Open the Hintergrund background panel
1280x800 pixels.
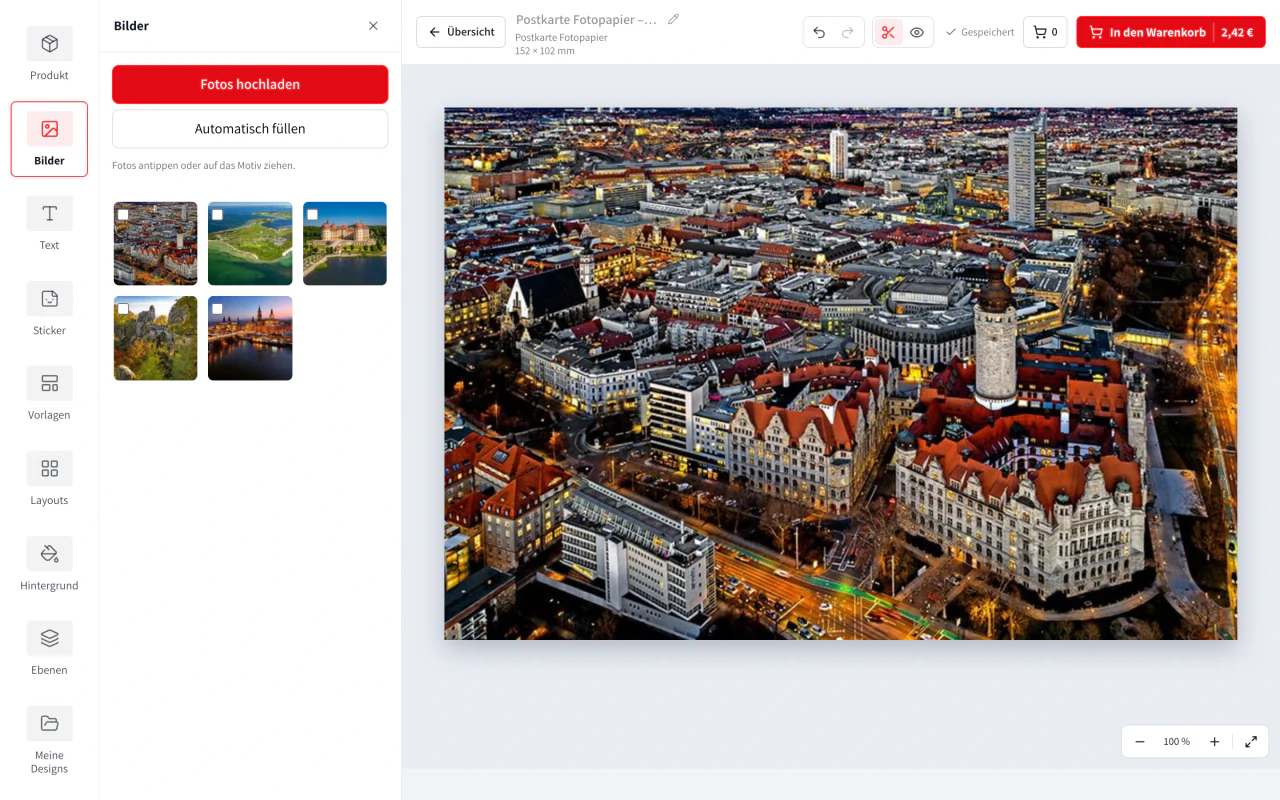[49, 565]
